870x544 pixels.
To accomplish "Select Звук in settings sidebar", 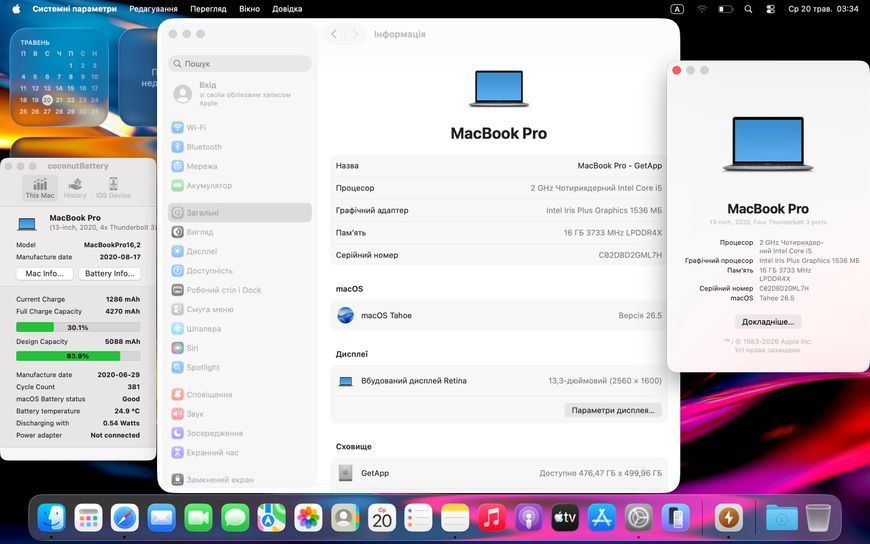I will click(240, 414).
